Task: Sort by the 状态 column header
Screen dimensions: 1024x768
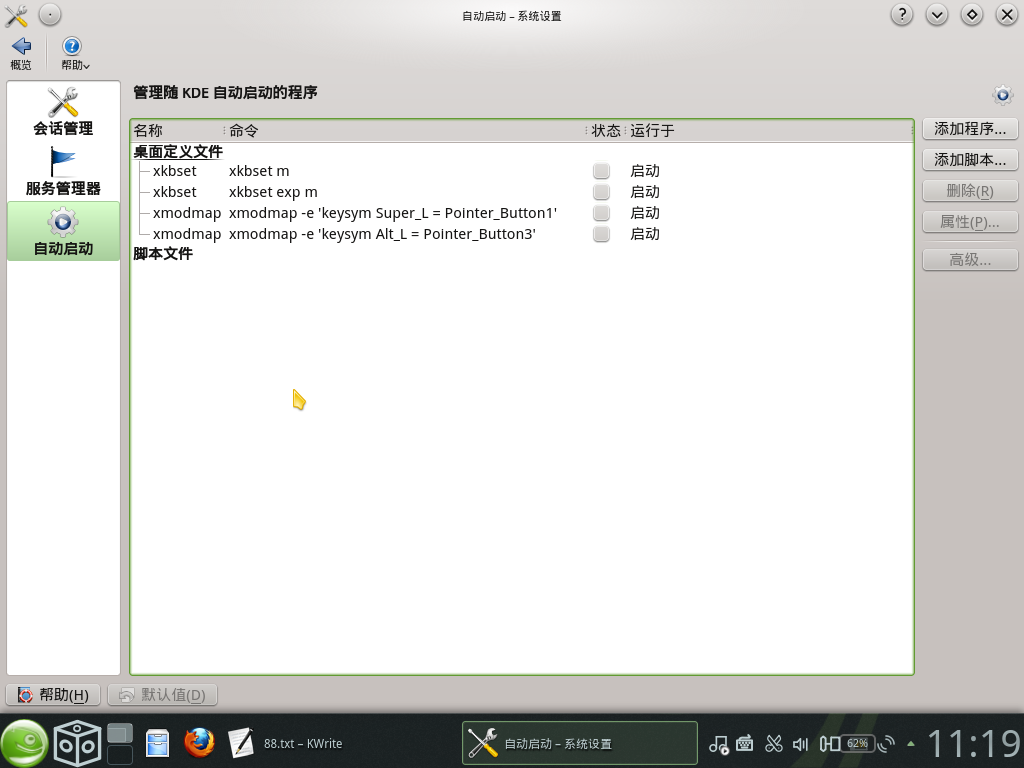Action: pos(606,131)
